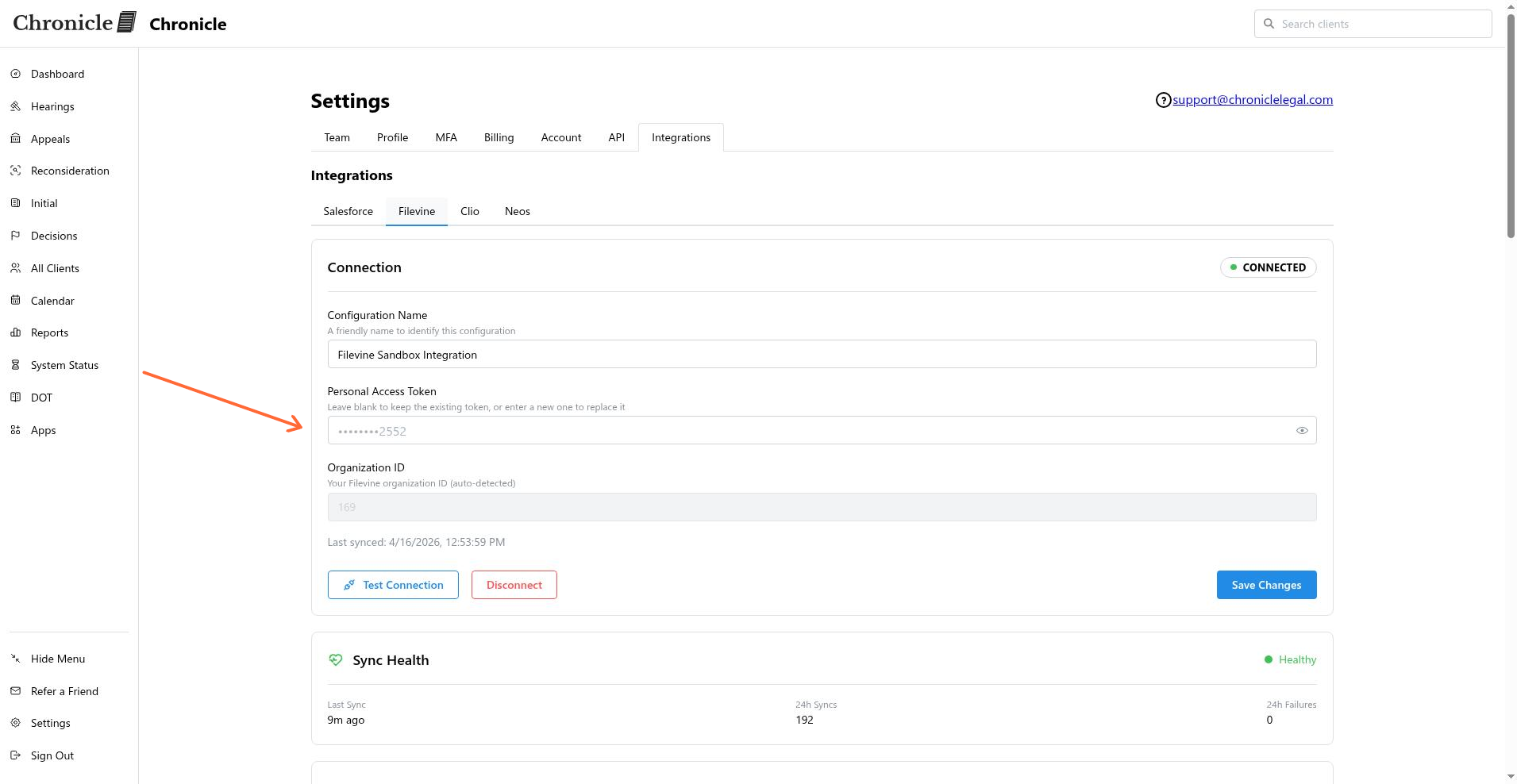Click the CONNECTED status badge
1517x784 pixels.
tap(1268, 267)
